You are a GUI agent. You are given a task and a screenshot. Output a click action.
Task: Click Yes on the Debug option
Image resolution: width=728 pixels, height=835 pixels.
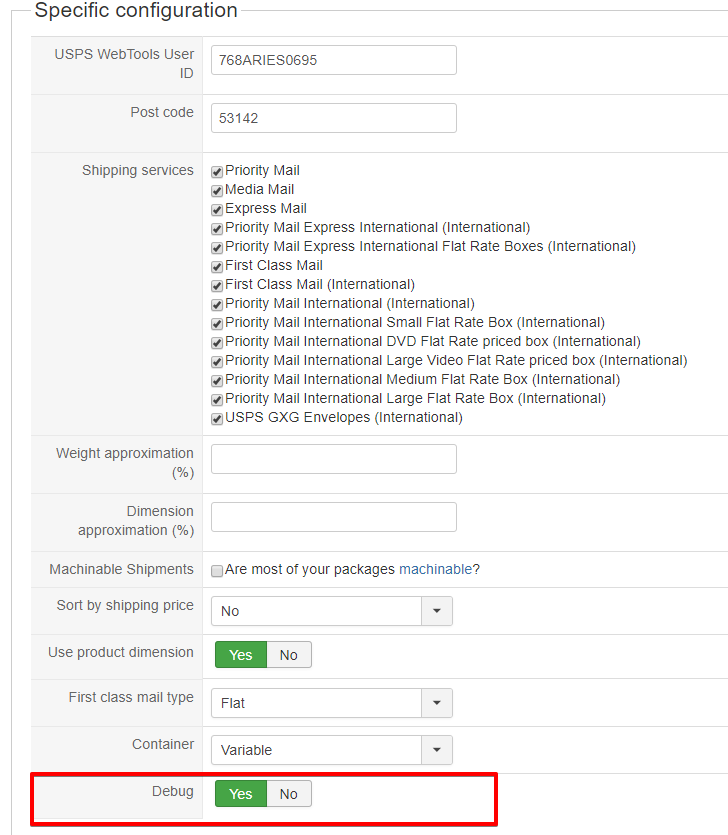tap(241, 794)
